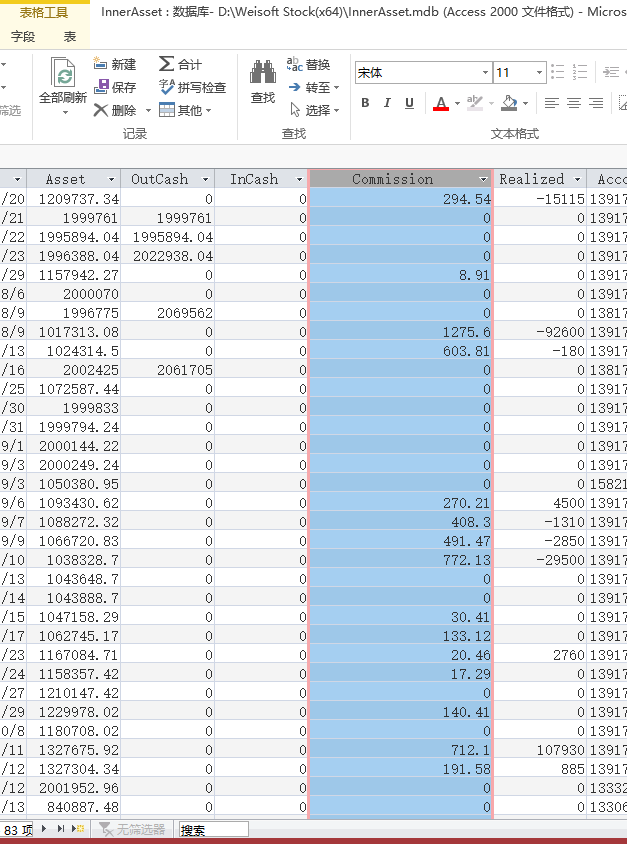Switch to the 表 (Table) tab
The image size is (627, 844).
coord(70,36)
